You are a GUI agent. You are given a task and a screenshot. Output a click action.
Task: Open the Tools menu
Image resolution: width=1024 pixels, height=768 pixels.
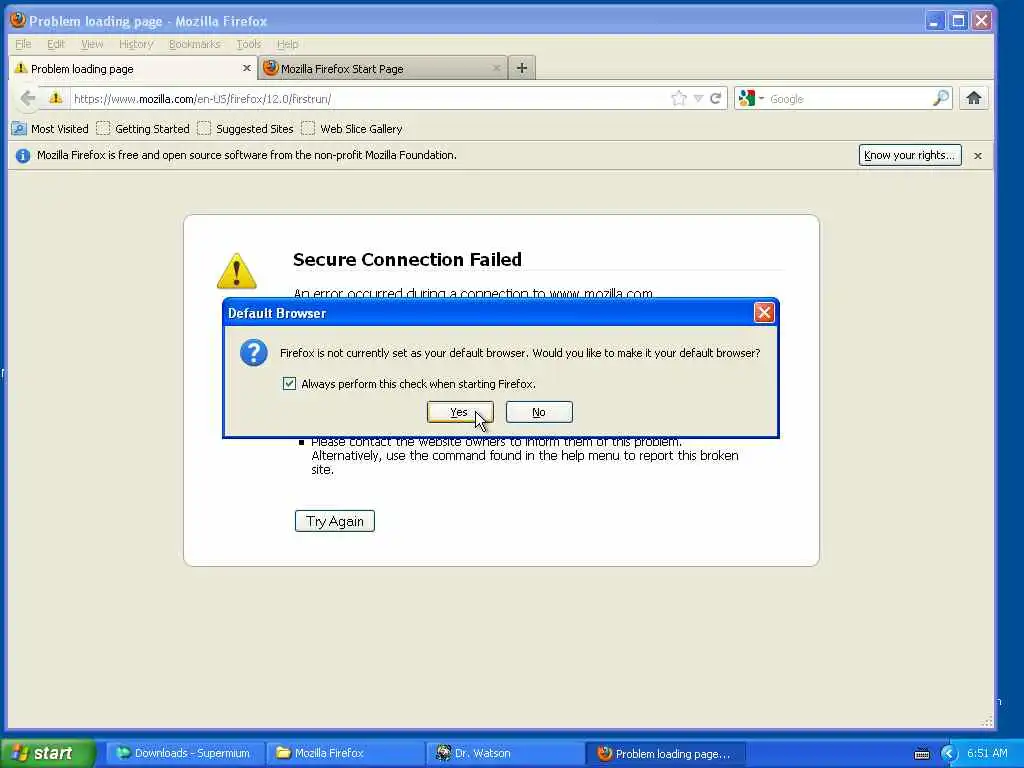tap(249, 44)
